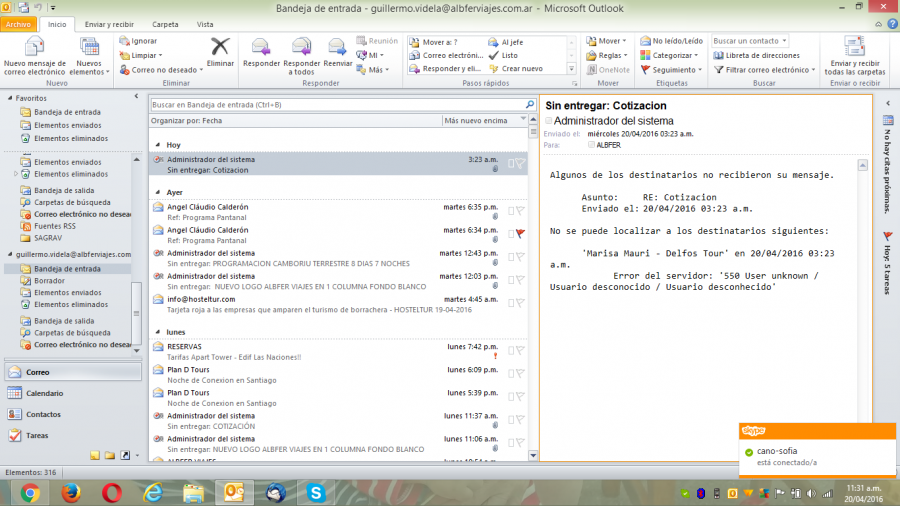Open the Seguimiento flag dropdown

click(x=671, y=69)
